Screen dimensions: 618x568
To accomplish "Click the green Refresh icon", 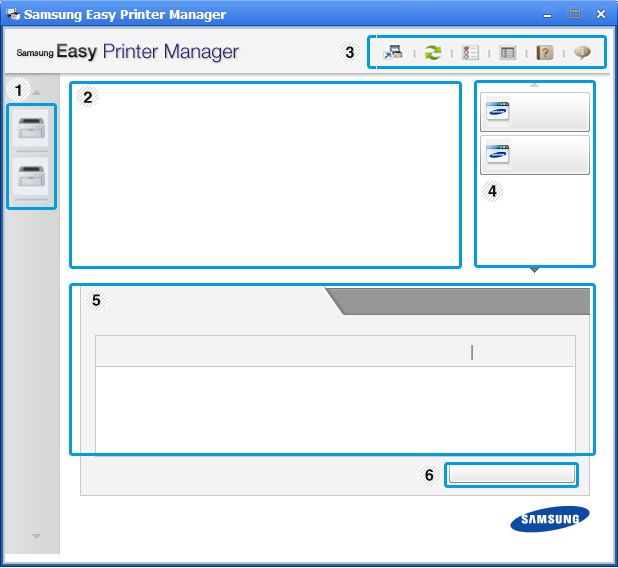I will [x=432, y=53].
